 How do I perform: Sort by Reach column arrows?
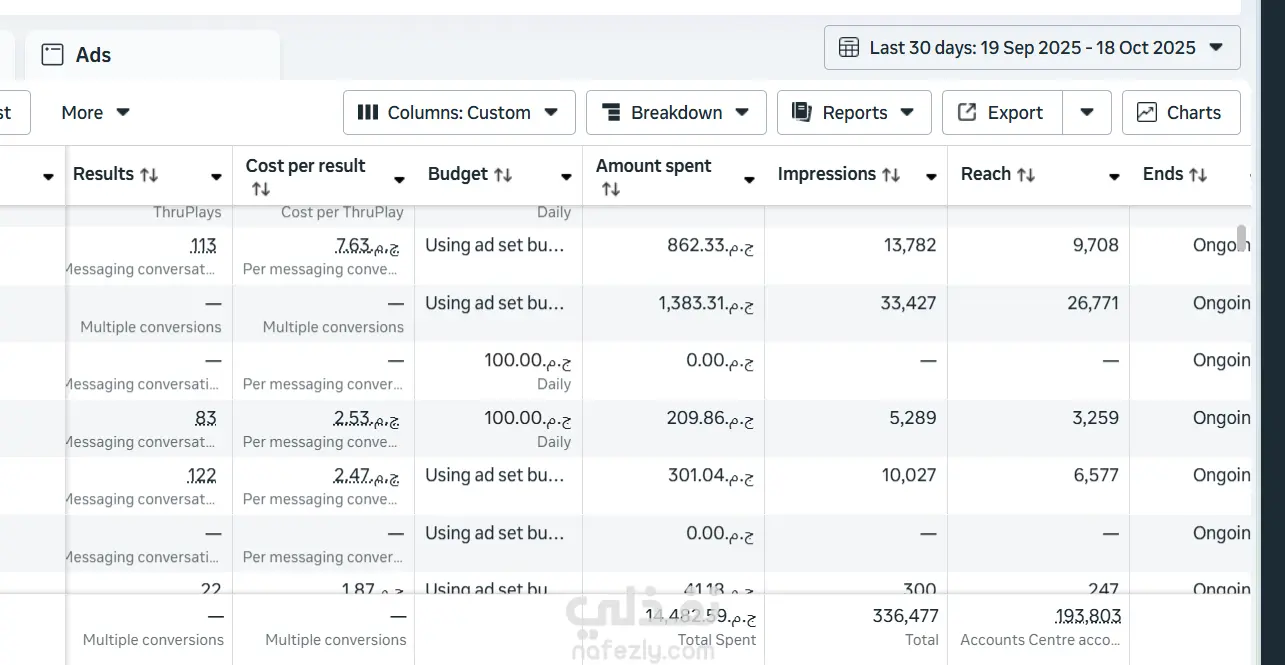click(1026, 175)
